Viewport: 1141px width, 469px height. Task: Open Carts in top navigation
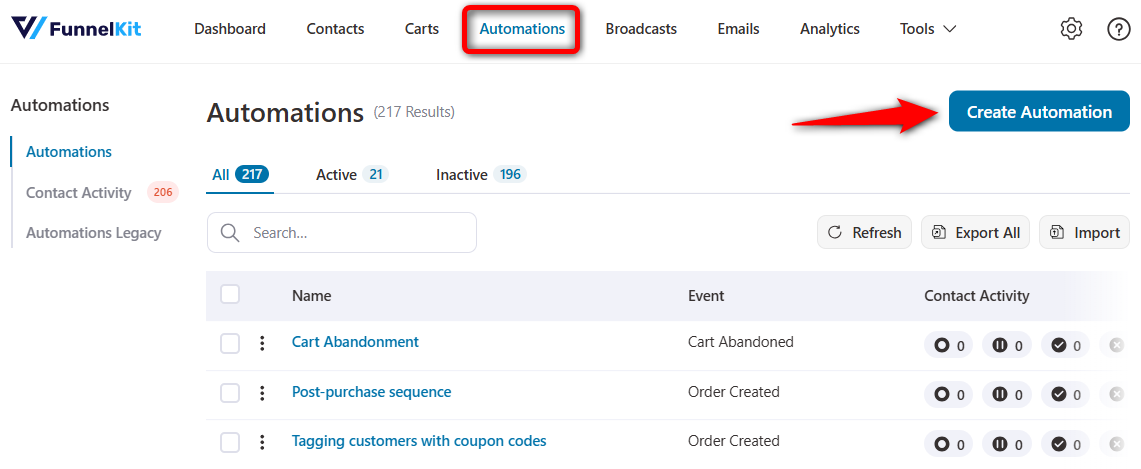422,29
